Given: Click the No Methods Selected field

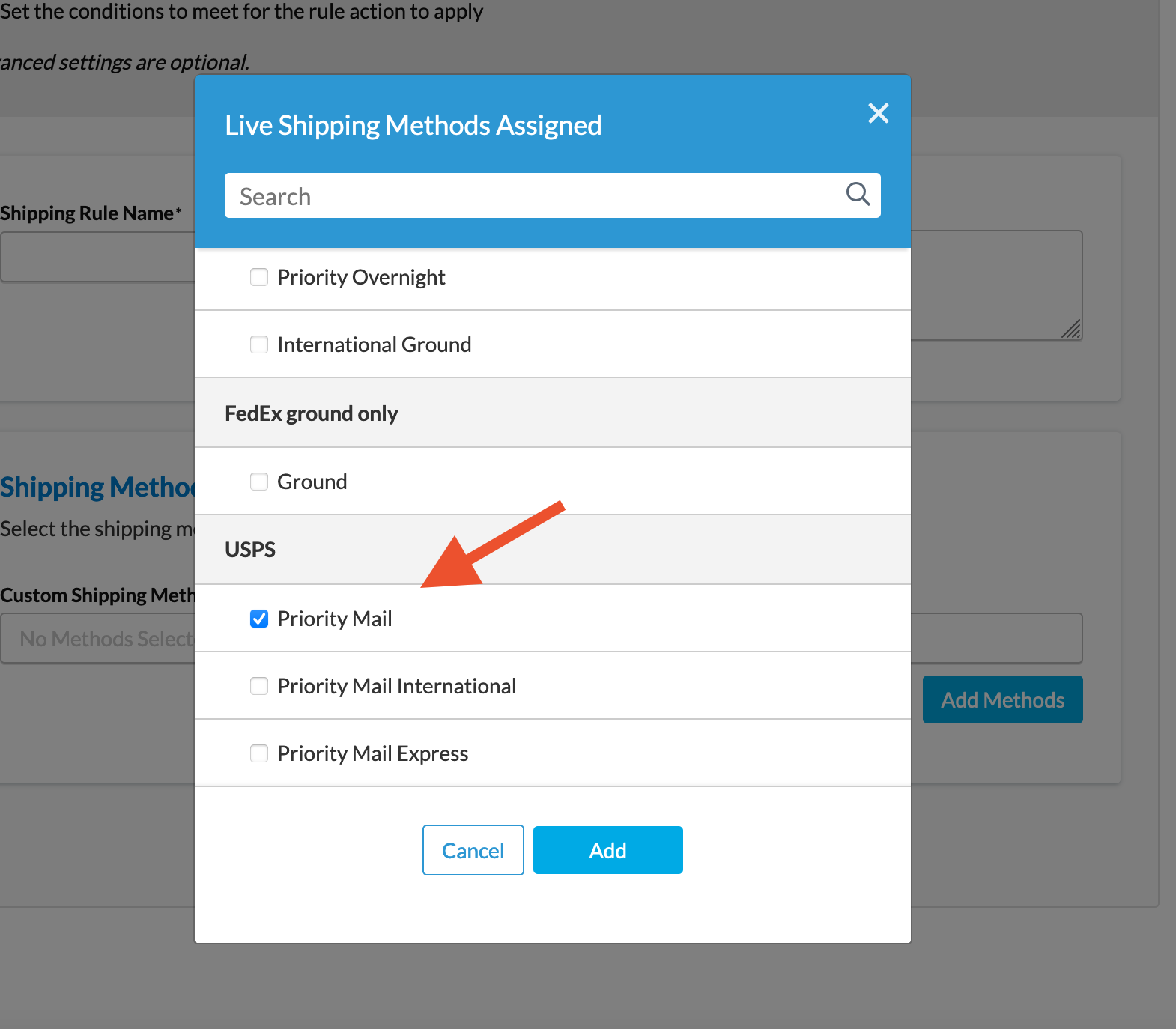Looking at the screenshot, I should pyautogui.click(x=97, y=638).
